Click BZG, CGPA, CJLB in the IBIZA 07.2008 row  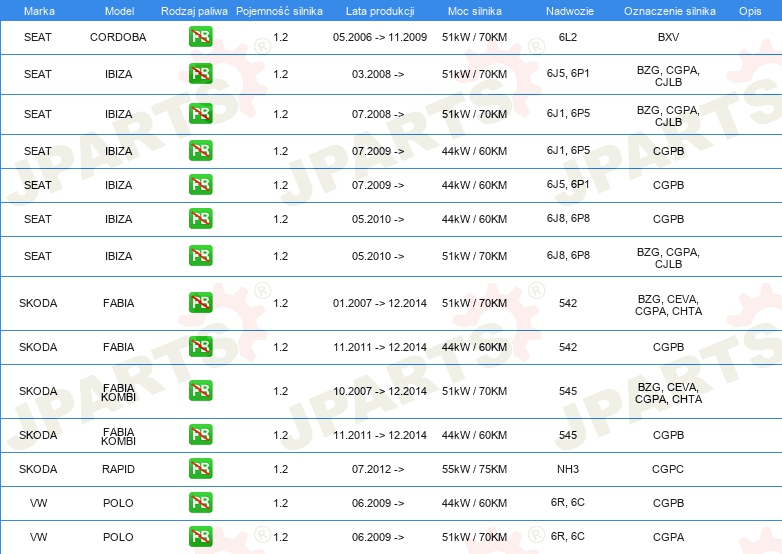pos(668,116)
